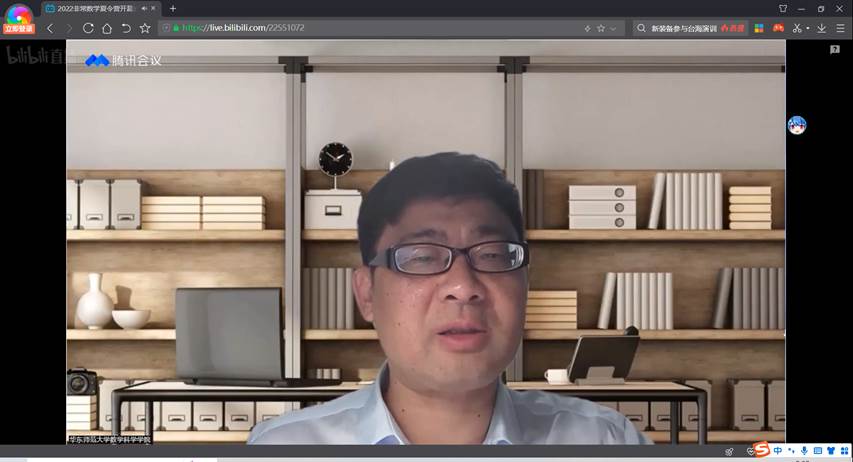Open a new tab with plus button

tap(173, 8)
